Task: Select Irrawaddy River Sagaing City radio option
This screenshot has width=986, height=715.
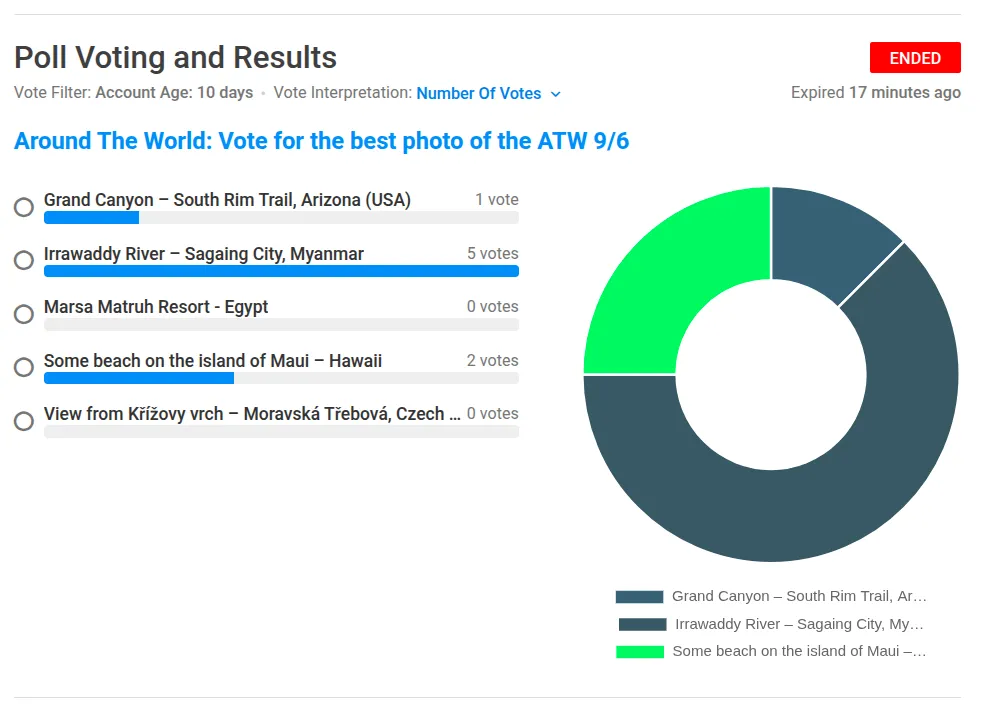Action: point(24,260)
